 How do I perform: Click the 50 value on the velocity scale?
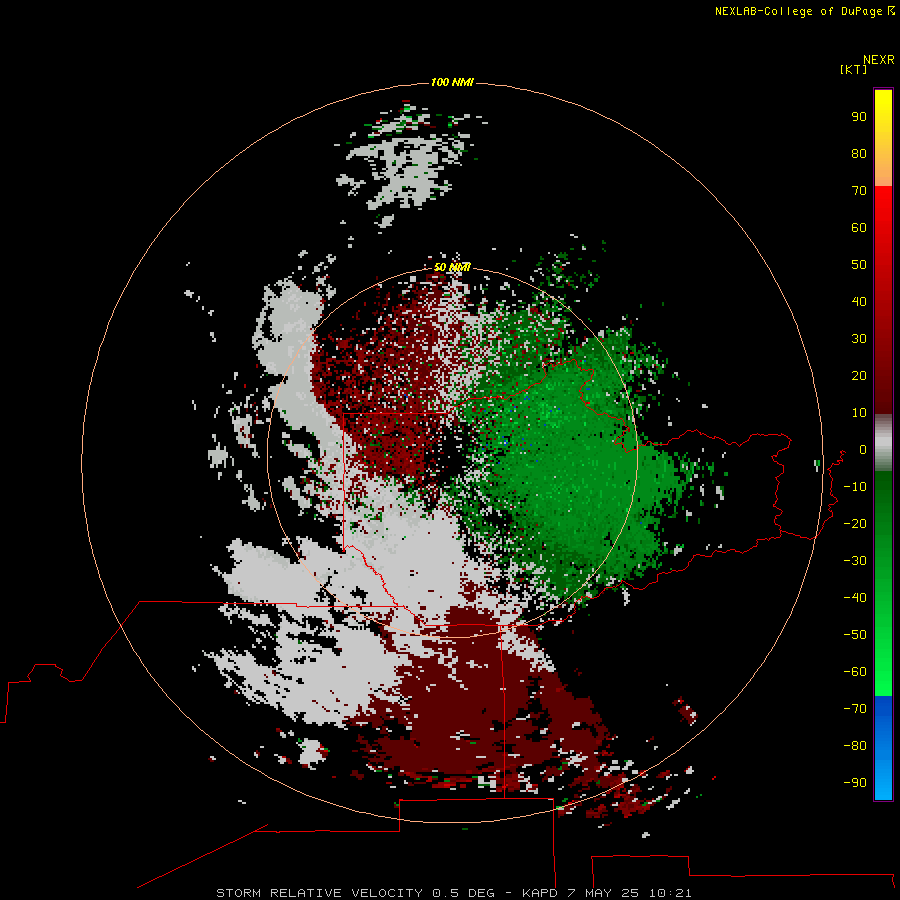859,265
